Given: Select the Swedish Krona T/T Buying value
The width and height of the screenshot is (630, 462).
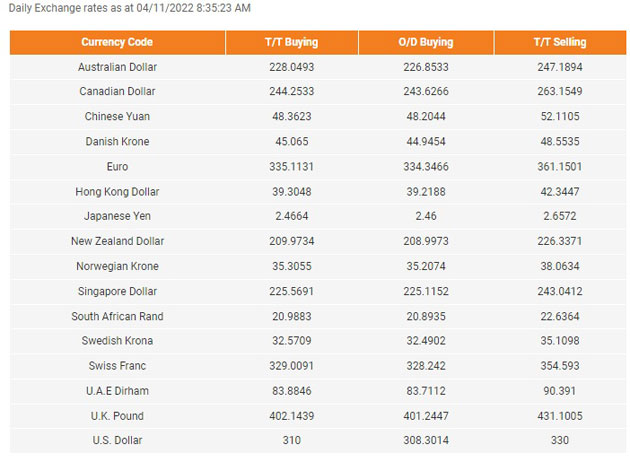Looking at the screenshot, I should coord(292,341).
